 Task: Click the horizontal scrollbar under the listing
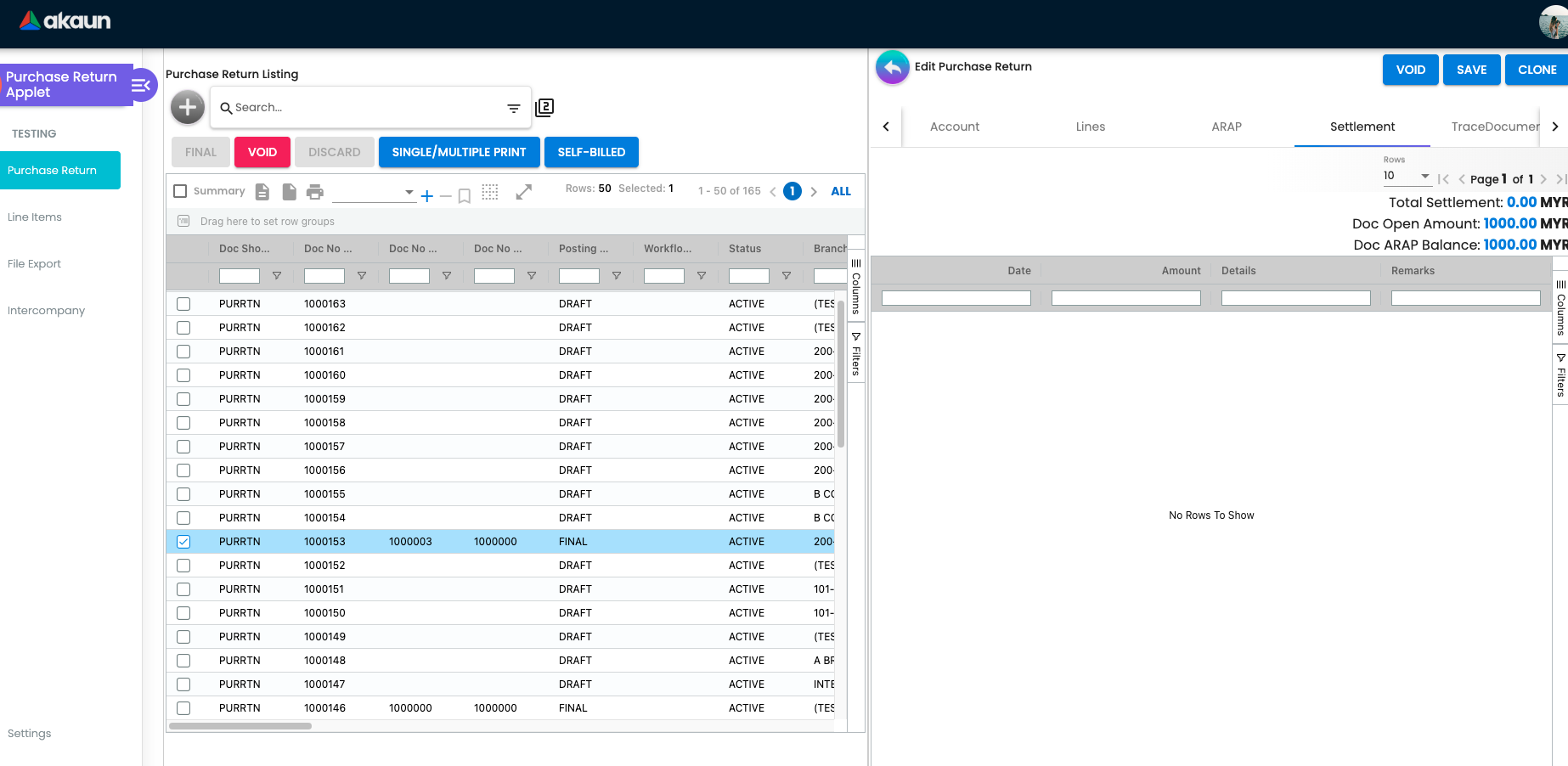(x=240, y=726)
